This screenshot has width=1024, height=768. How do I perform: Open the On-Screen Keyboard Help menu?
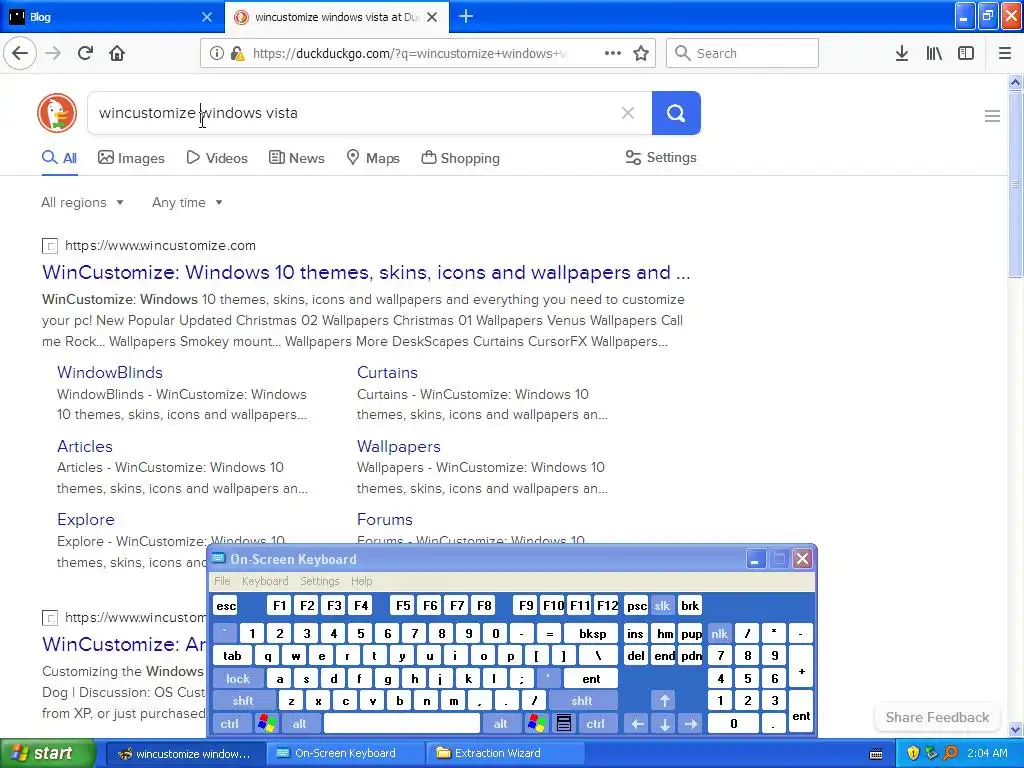click(361, 581)
